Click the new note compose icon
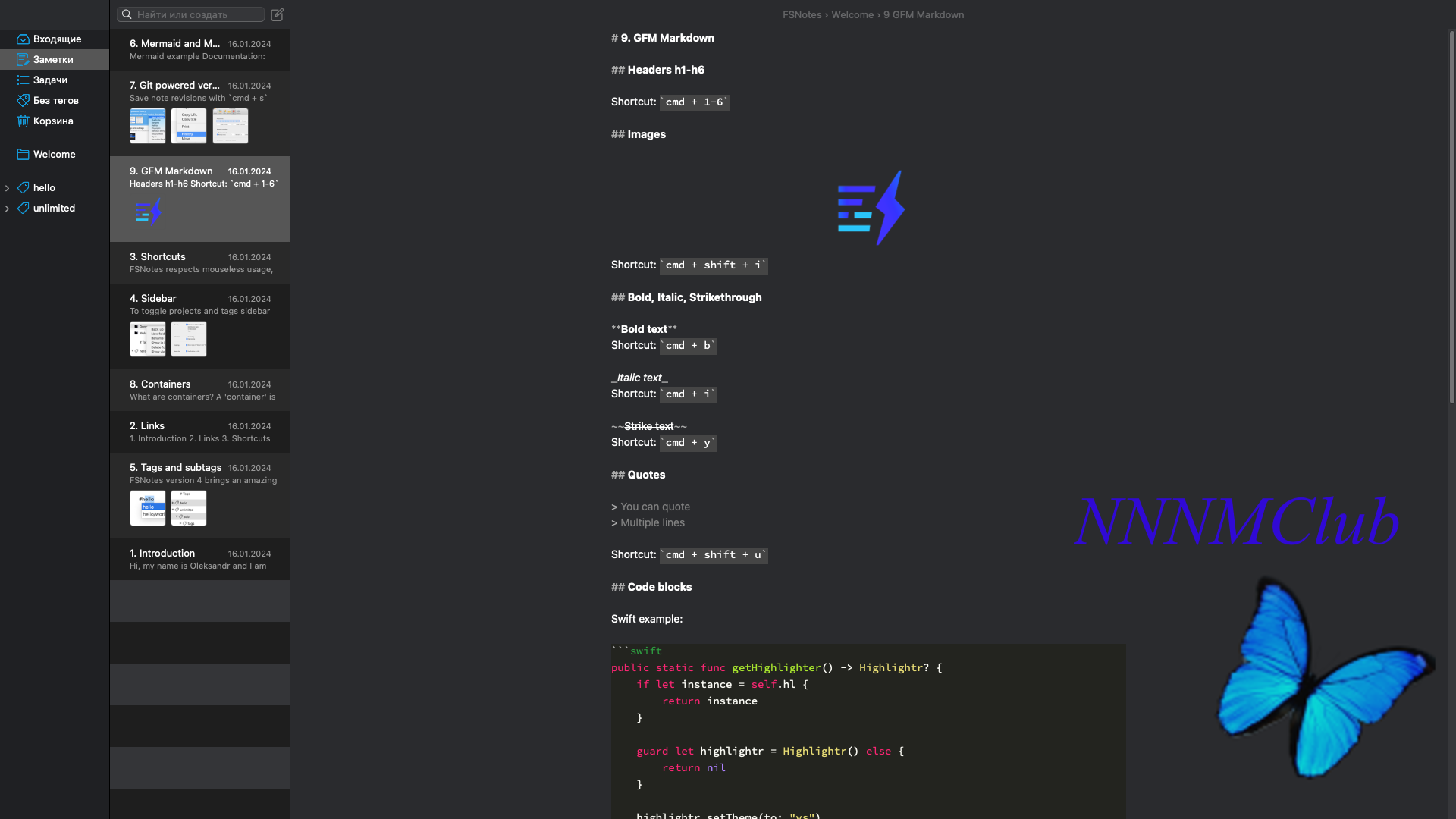The image size is (1456, 819). click(x=277, y=14)
